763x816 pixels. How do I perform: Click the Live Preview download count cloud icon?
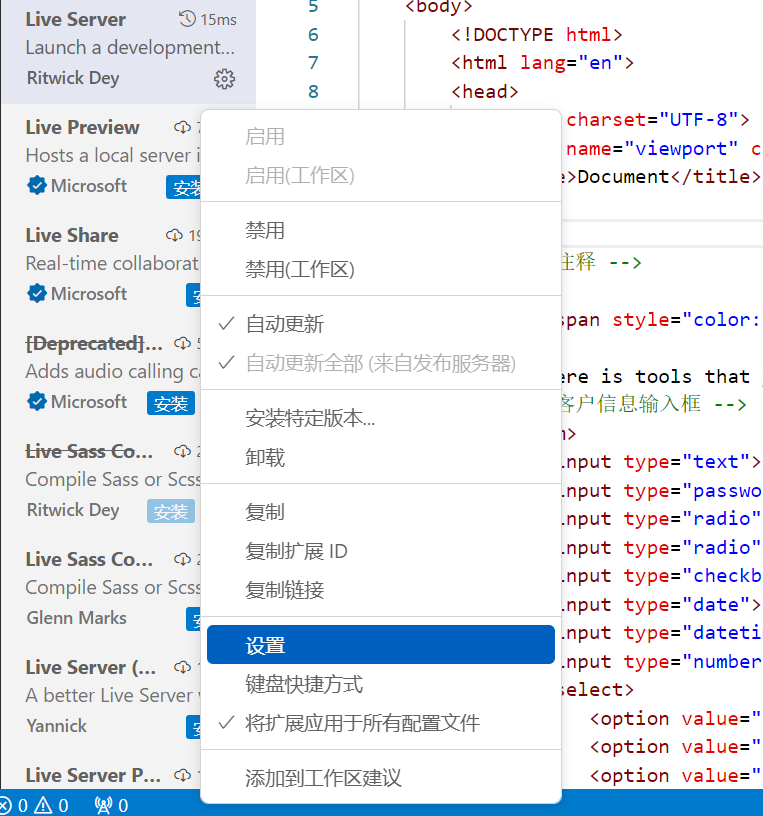click(x=183, y=128)
